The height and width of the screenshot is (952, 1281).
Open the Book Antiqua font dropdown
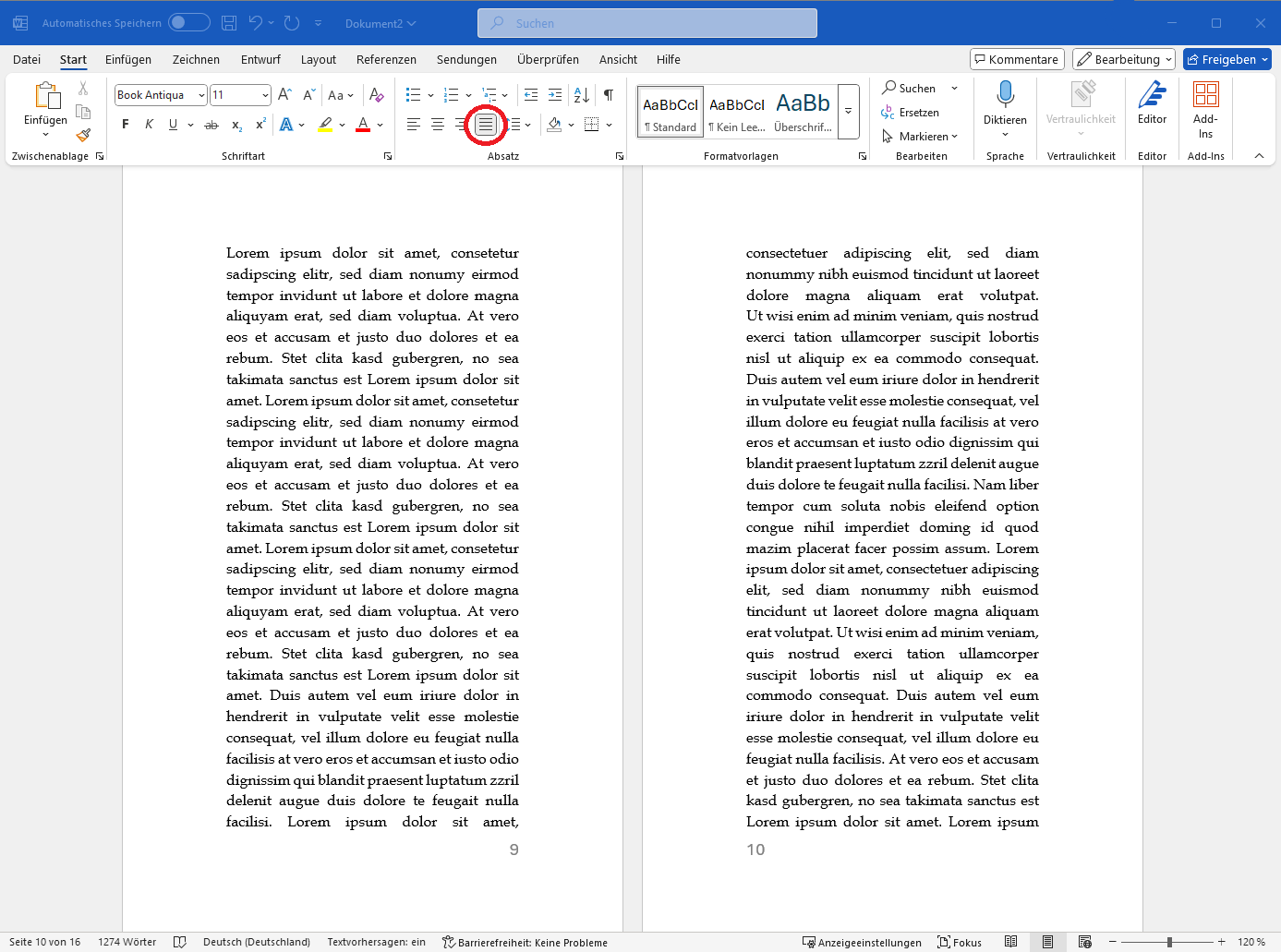201,95
